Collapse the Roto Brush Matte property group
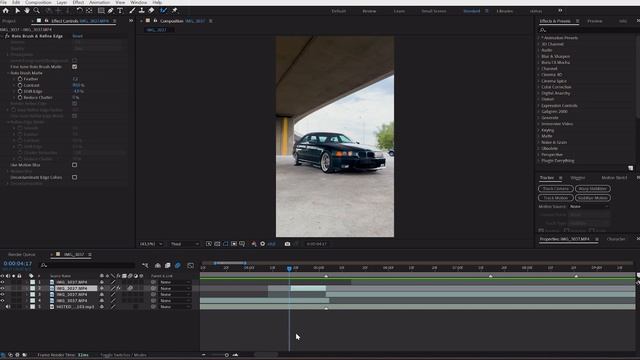The image size is (640, 360). tap(8, 73)
